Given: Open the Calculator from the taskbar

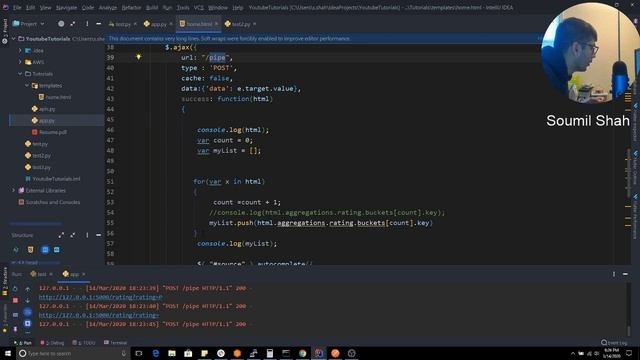Looking at the screenshot, I should 270,353.
